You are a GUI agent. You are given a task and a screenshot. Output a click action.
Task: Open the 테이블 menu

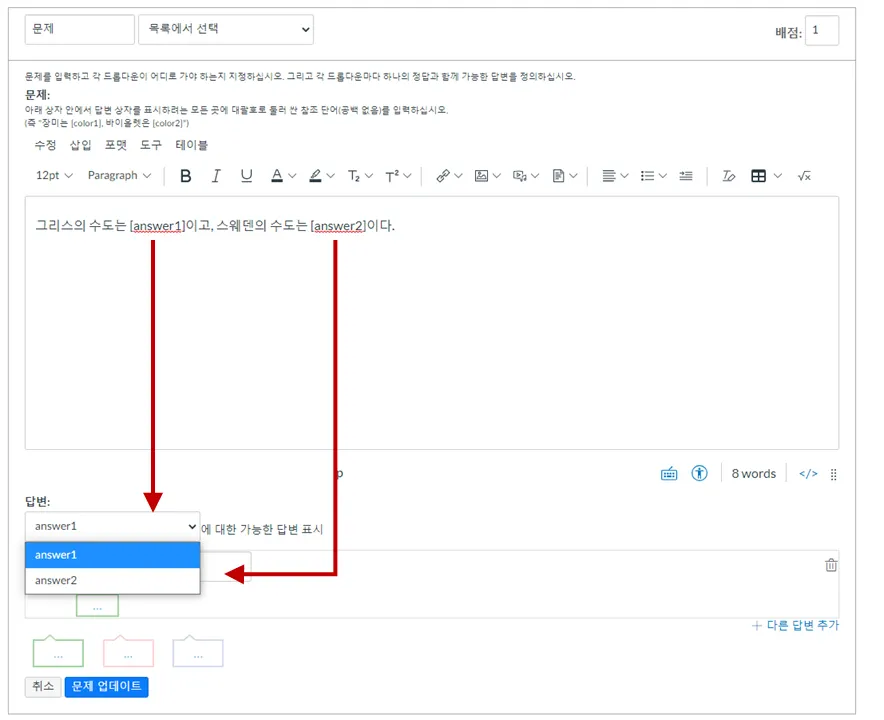pyautogui.click(x=192, y=145)
